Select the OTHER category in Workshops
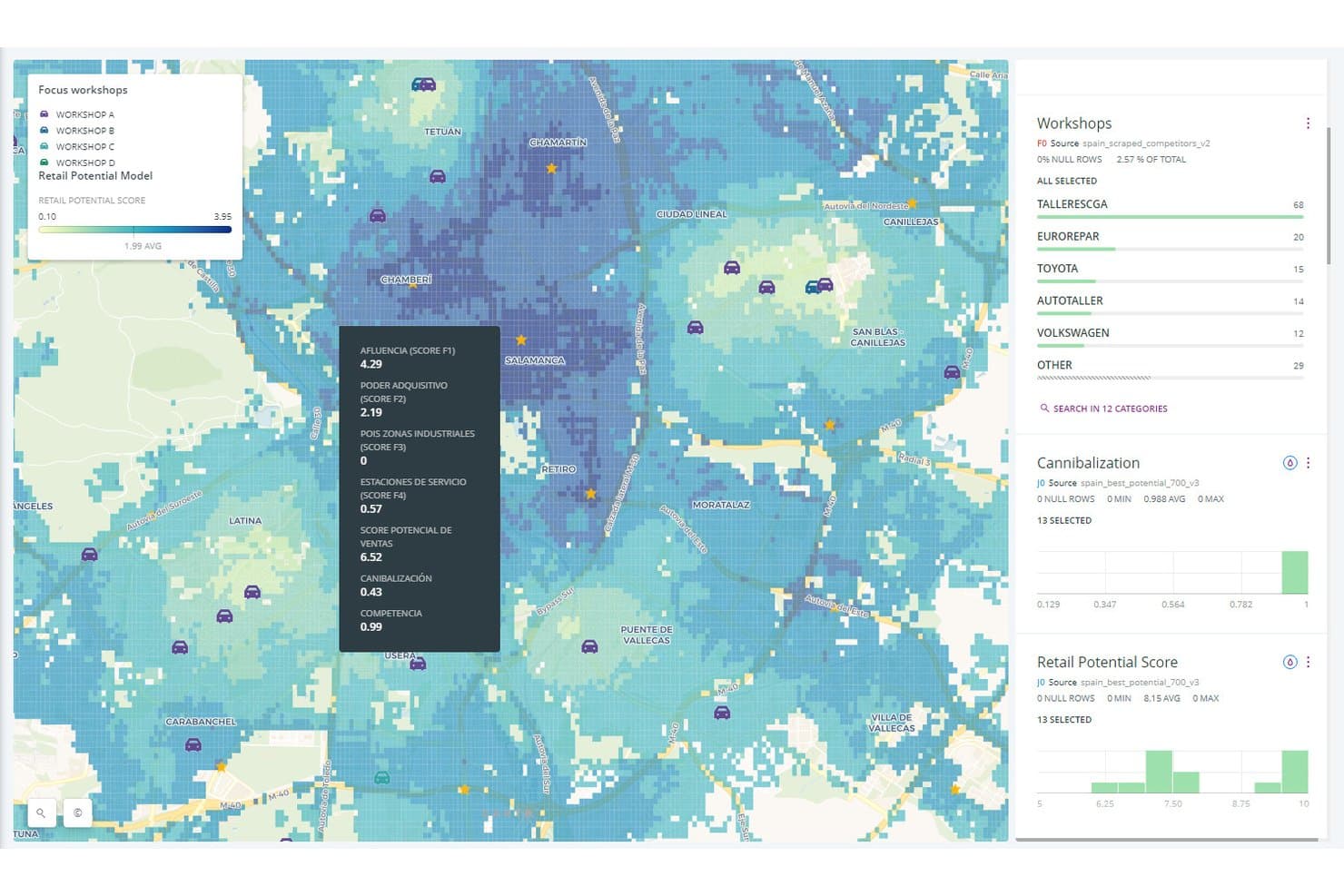The width and height of the screenshot is (1344, 896). tap(1170, 369)
